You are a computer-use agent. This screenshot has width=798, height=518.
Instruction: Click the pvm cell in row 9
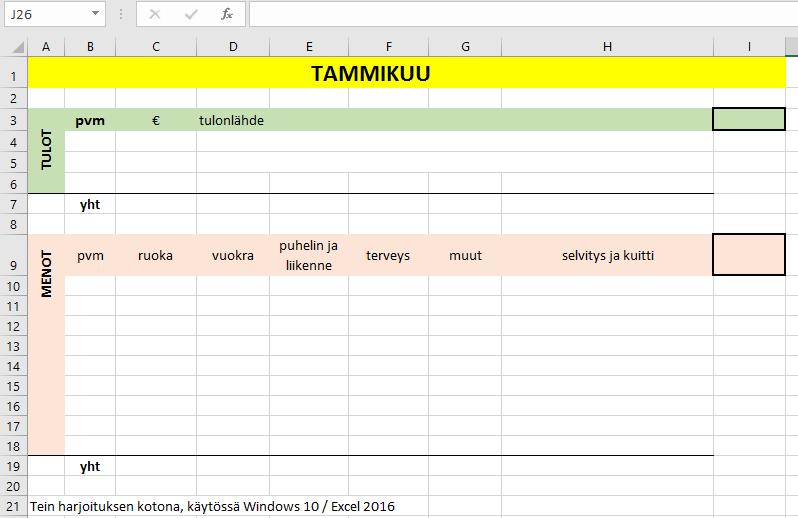[90, 255]
